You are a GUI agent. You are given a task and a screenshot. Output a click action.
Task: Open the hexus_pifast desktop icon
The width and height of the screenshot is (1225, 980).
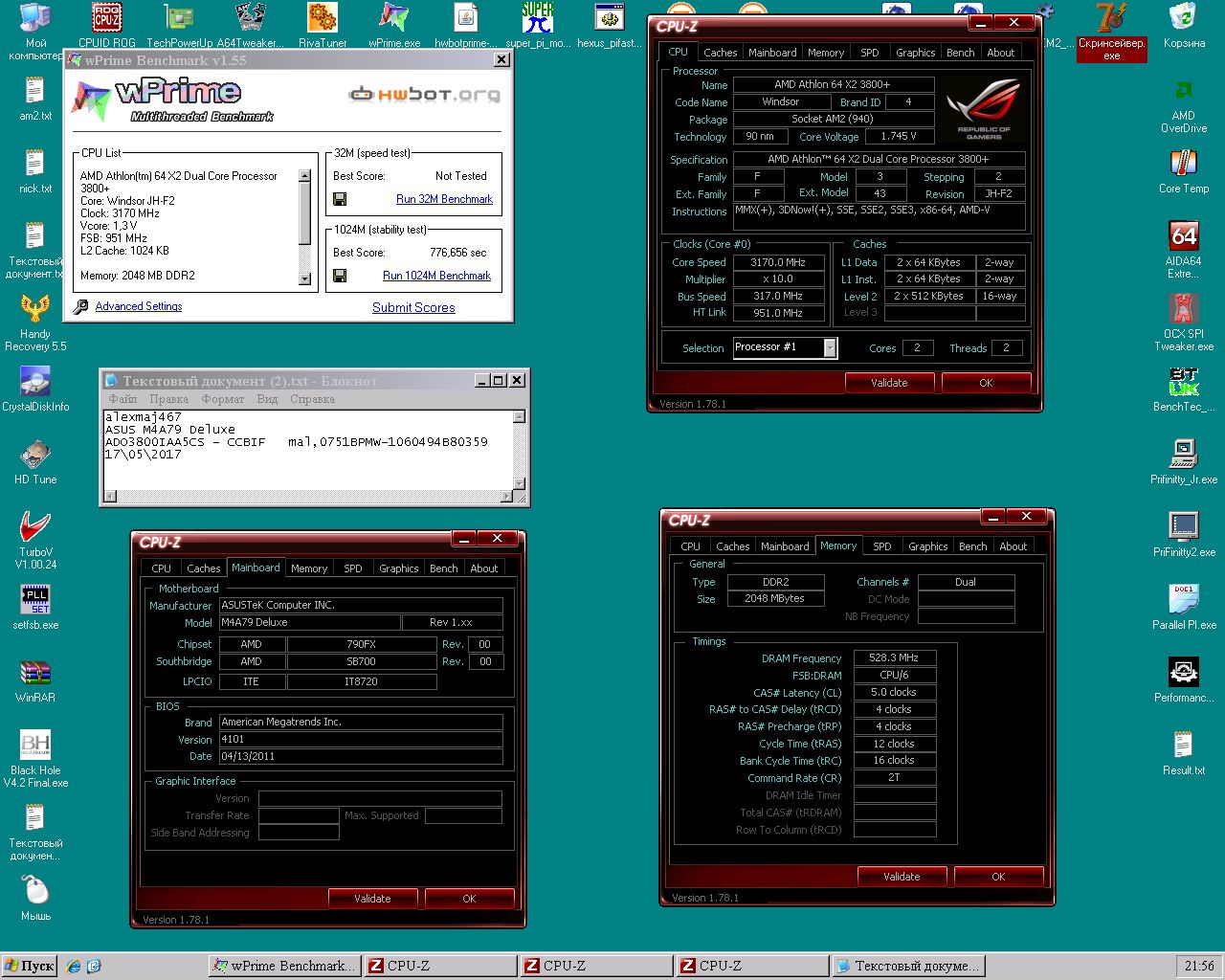(x=609, y=25)
